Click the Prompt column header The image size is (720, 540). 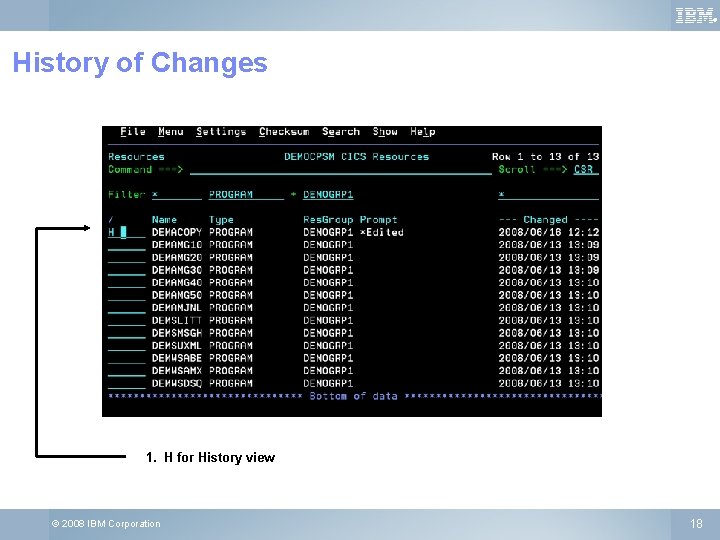coord(378,220)
